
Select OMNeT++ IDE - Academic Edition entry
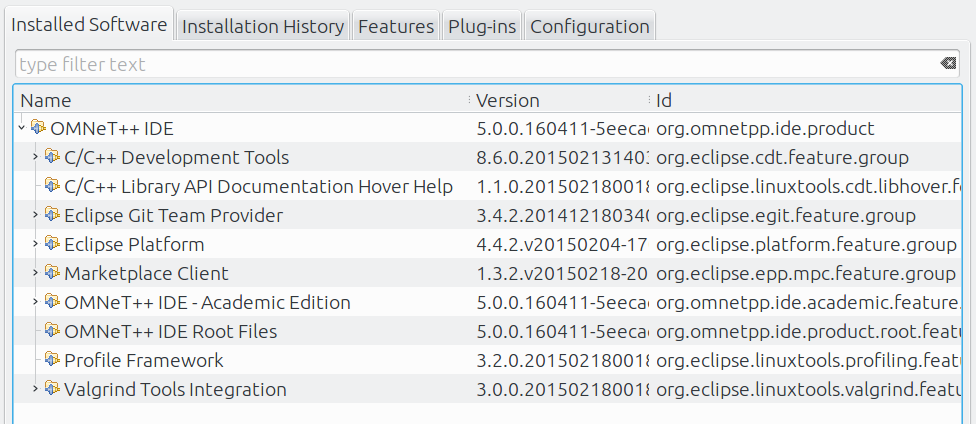tap(207, 303)
